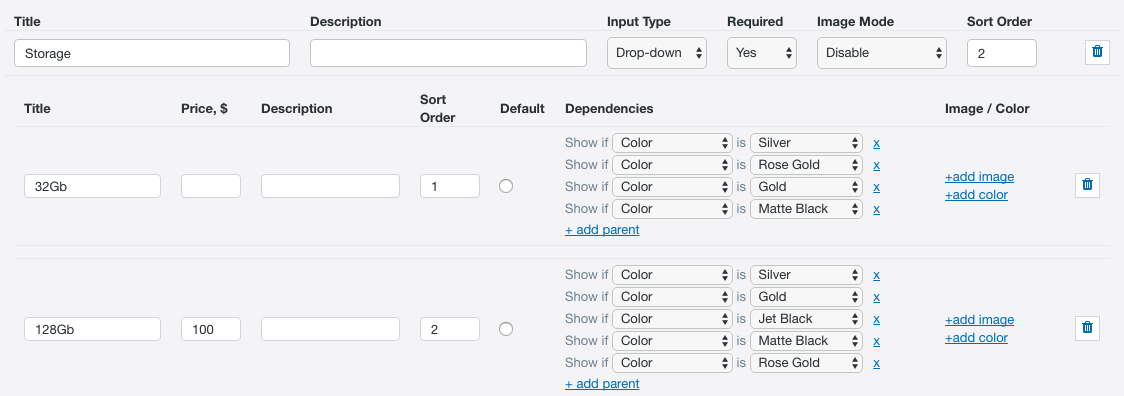This screenshot has width=1124, height=396.
Task: Focus the 32Gb row description field
Action: pyautogui.click(x=330, y=186)
